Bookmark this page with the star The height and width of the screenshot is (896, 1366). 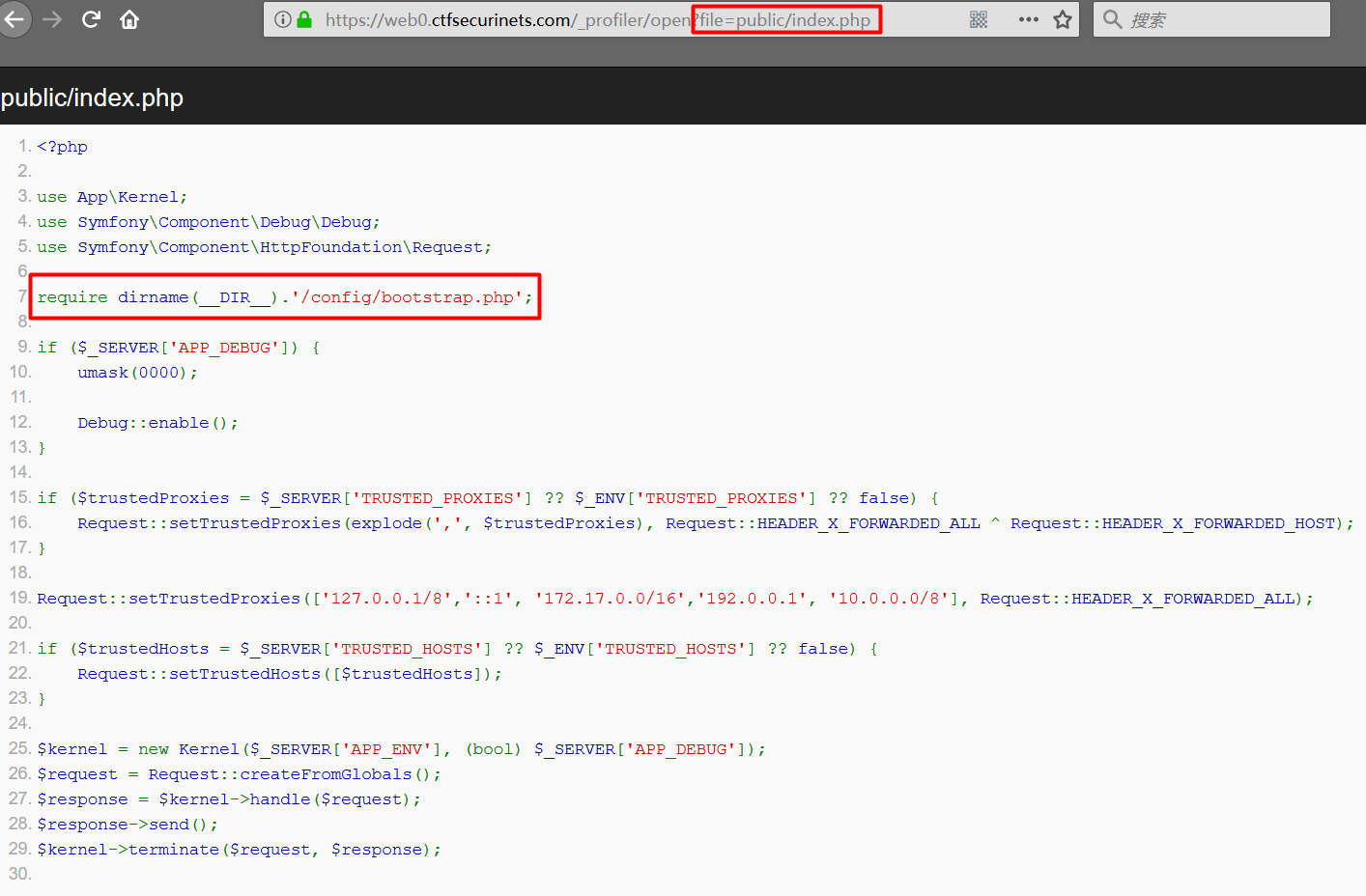[1063, 19]
